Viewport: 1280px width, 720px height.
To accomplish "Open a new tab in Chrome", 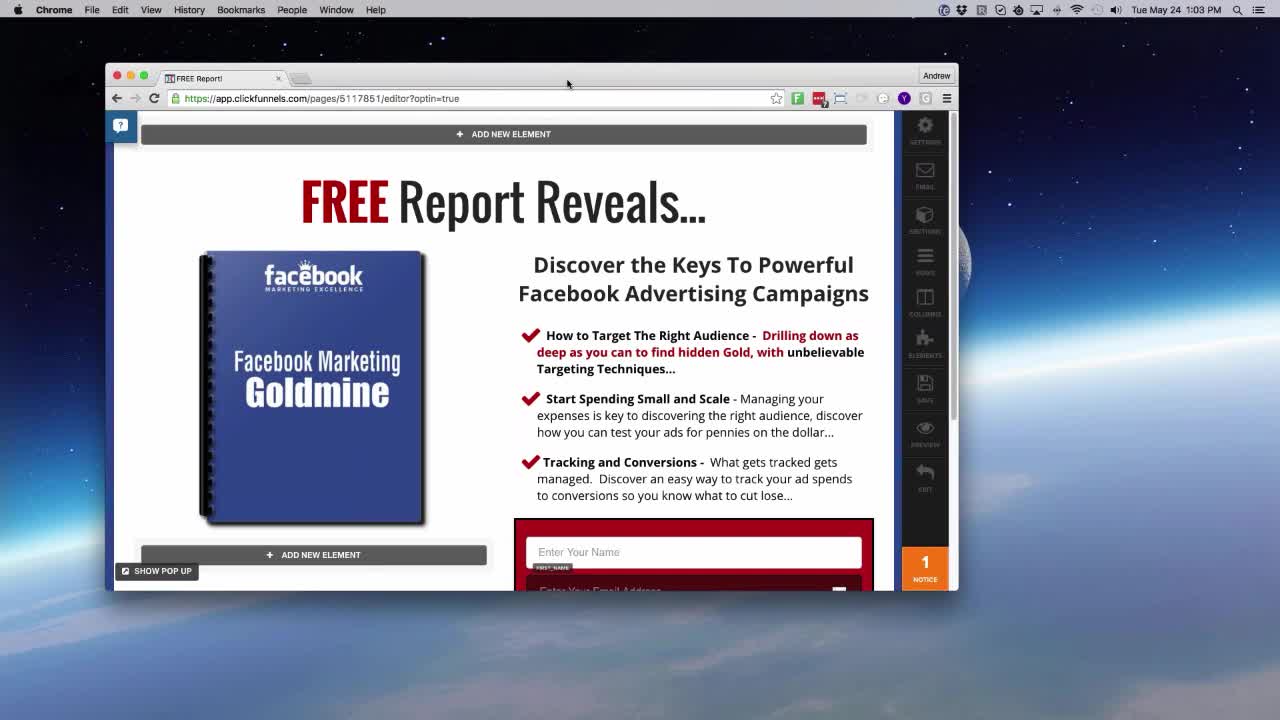I will [301, 78].
